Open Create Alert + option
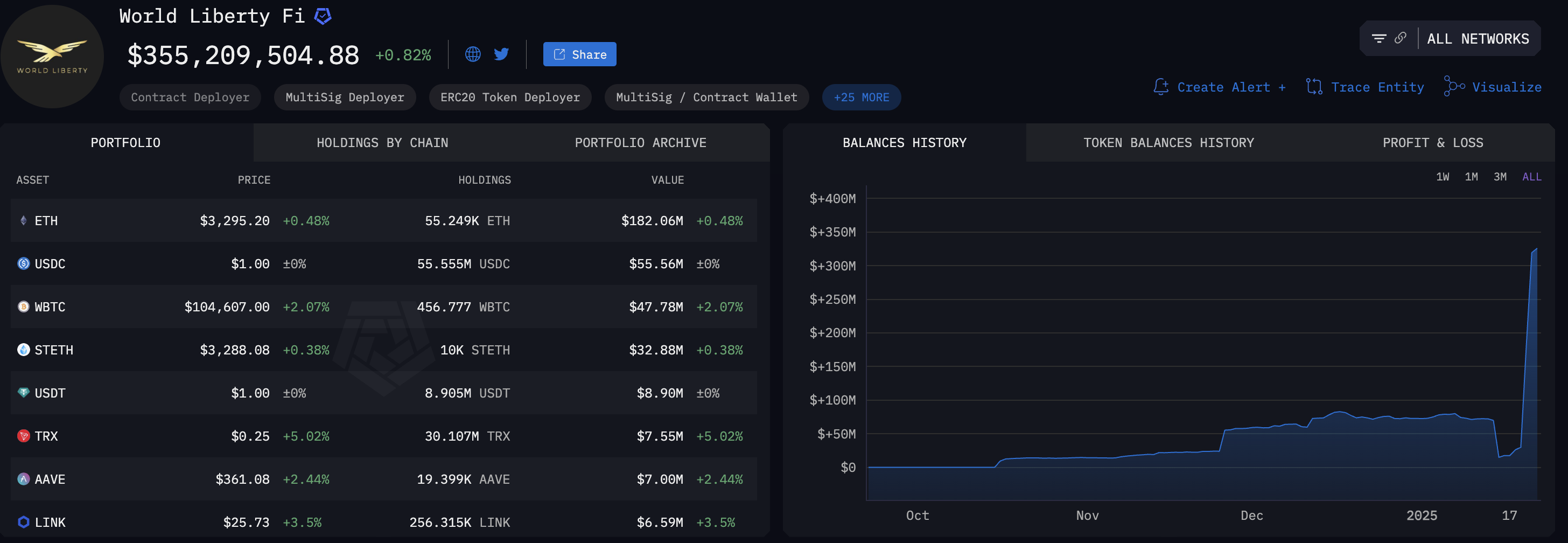The width and height of the screenshot is (1568, 543). [x=1220, y=88]
